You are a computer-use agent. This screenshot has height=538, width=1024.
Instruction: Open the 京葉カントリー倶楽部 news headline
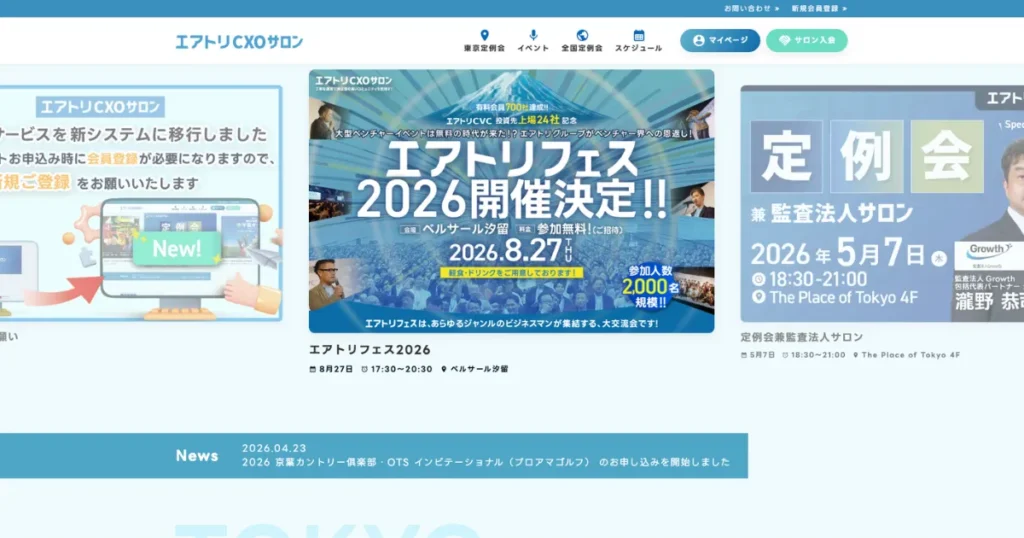coord(485,462)
